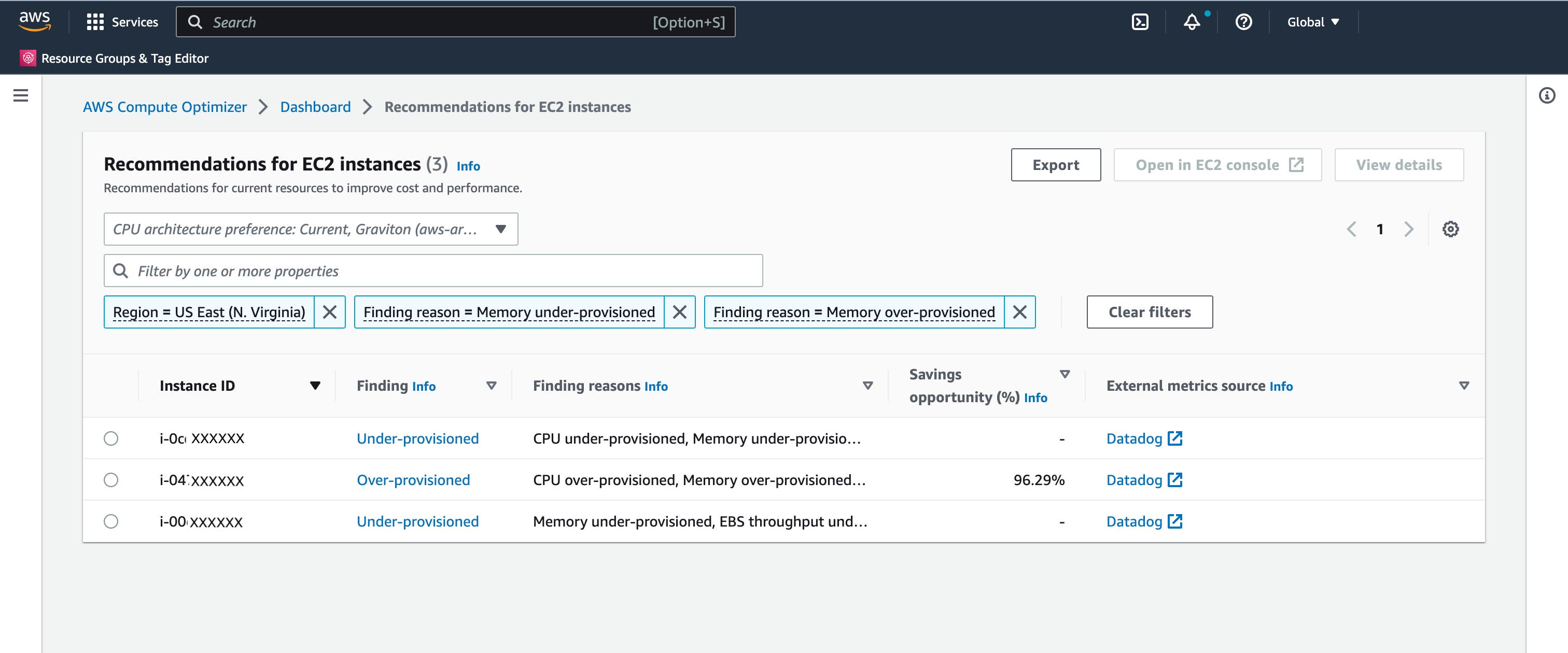
Task: Click the info panel icon on far right
Action: [1548, 94]
